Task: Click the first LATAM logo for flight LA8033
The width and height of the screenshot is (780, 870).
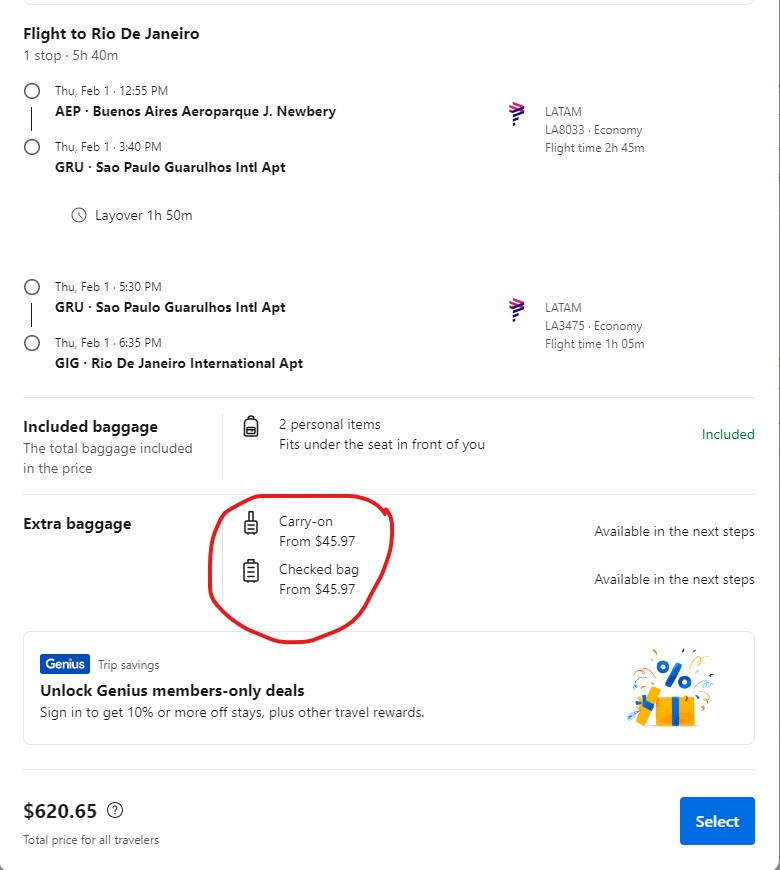Action: coord(517,114)
